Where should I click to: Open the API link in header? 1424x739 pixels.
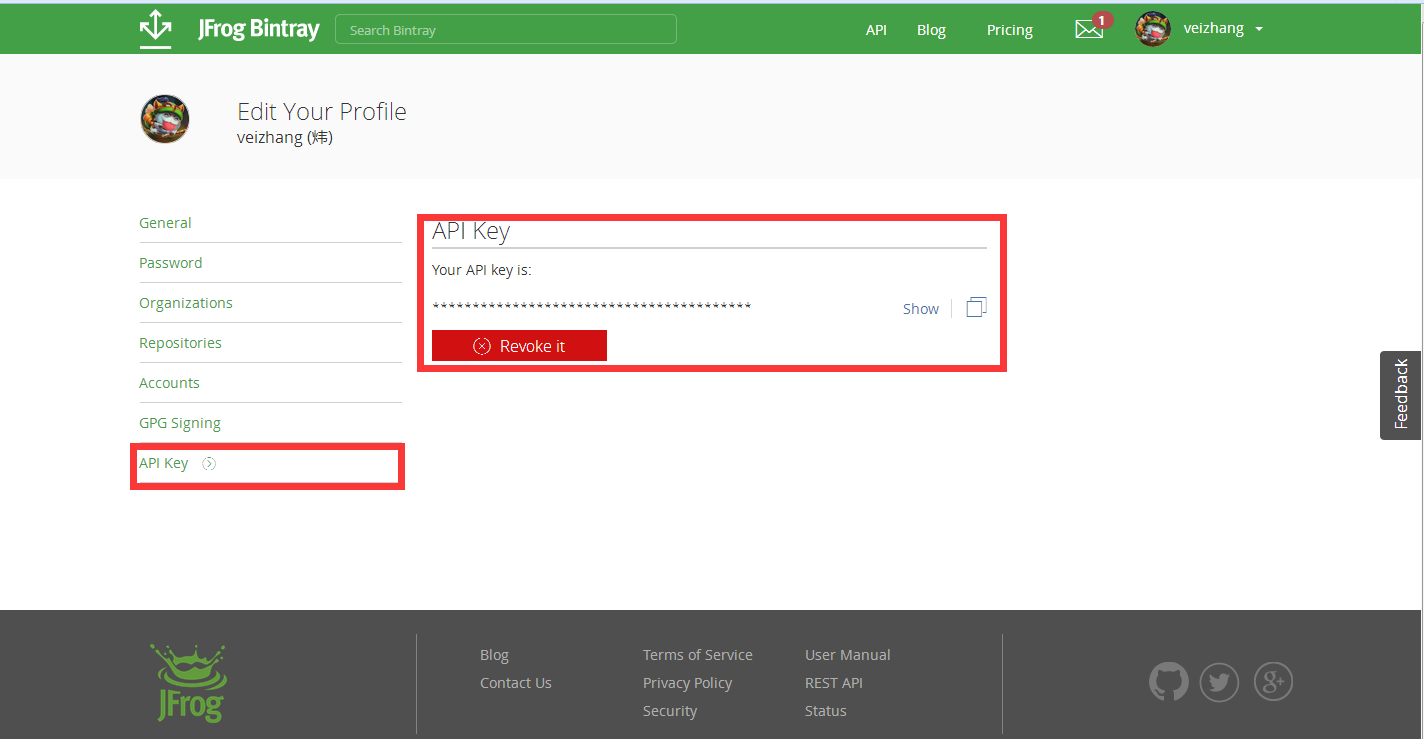(876, 30)
